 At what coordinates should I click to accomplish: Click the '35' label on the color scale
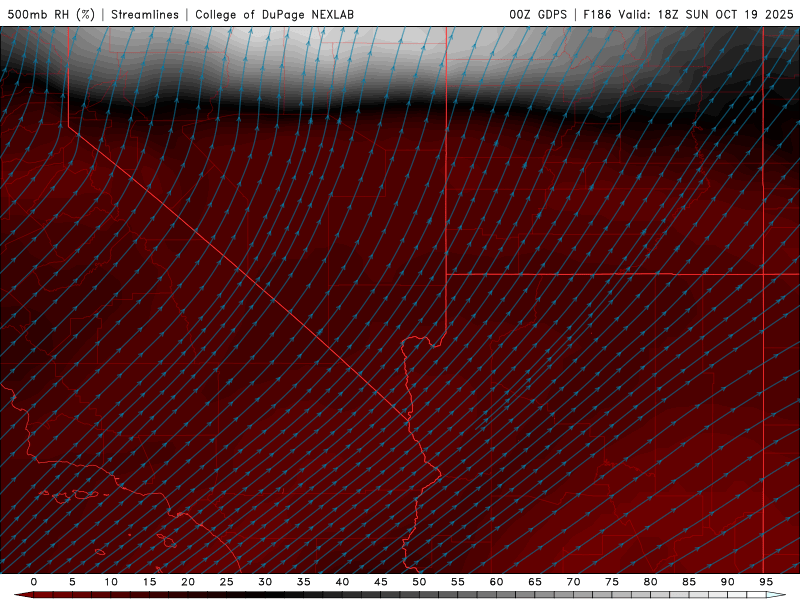point(304,582)
